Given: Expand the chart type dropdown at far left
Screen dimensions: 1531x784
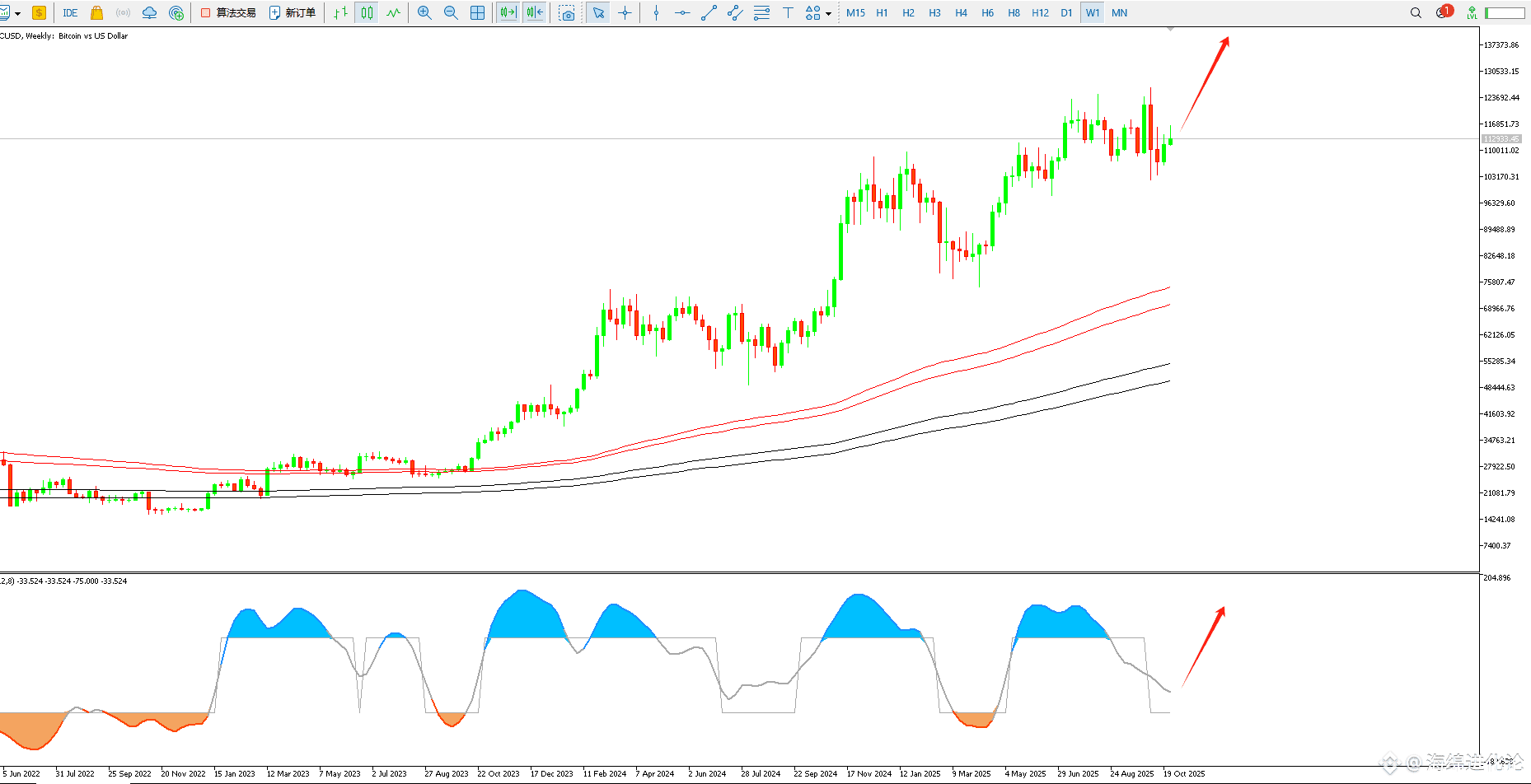Looking at the screenshot, I should pos(17,14).
